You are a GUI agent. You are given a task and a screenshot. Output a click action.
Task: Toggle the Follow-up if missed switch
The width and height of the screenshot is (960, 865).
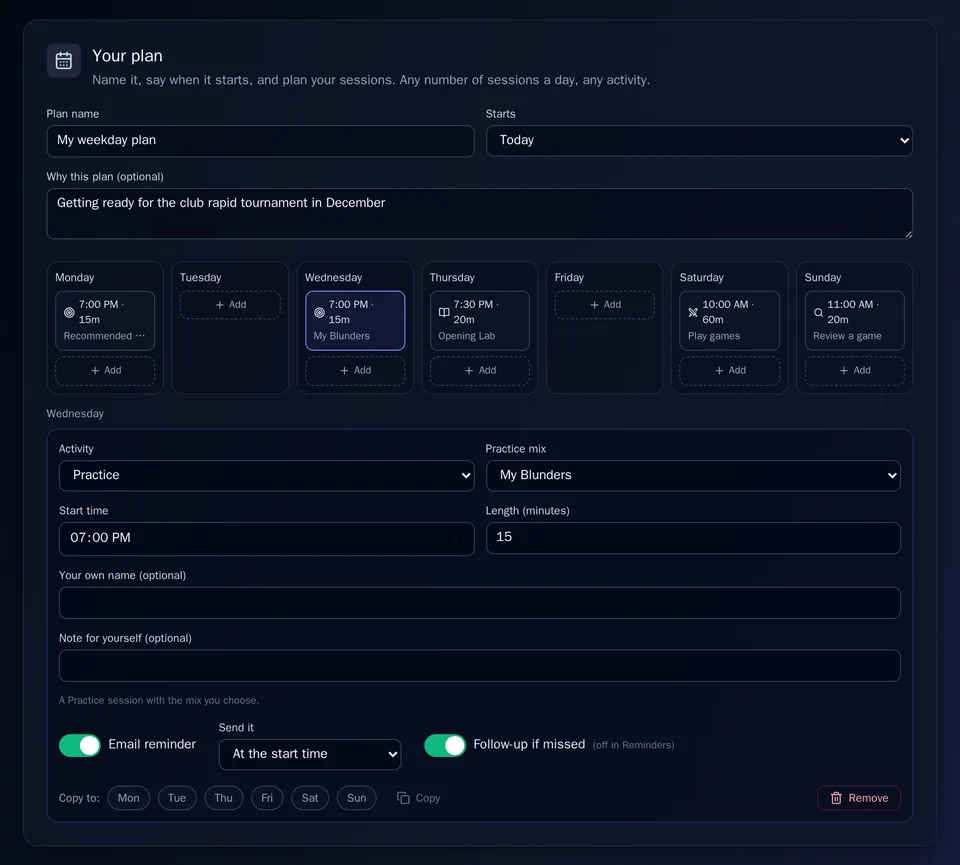pos(445,745)
